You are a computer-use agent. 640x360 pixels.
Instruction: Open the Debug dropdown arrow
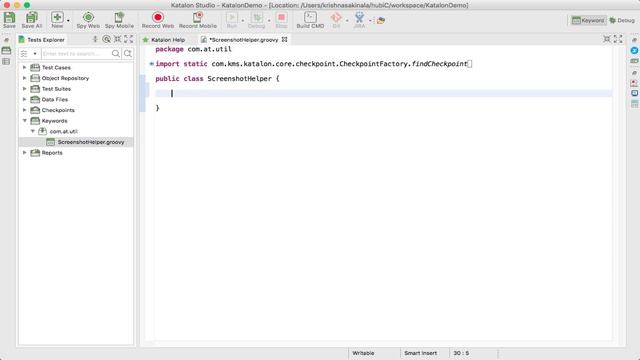269,20
